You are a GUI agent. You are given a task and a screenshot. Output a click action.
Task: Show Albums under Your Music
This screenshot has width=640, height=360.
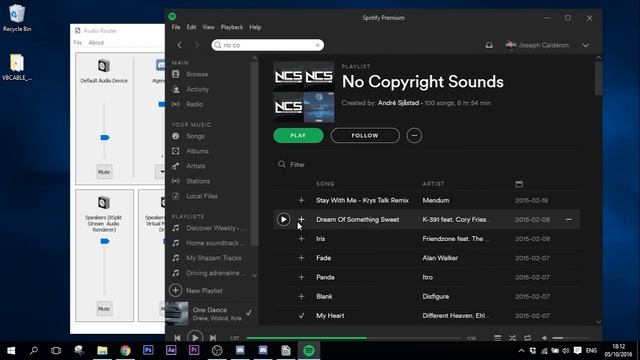(x=197, y=151)
